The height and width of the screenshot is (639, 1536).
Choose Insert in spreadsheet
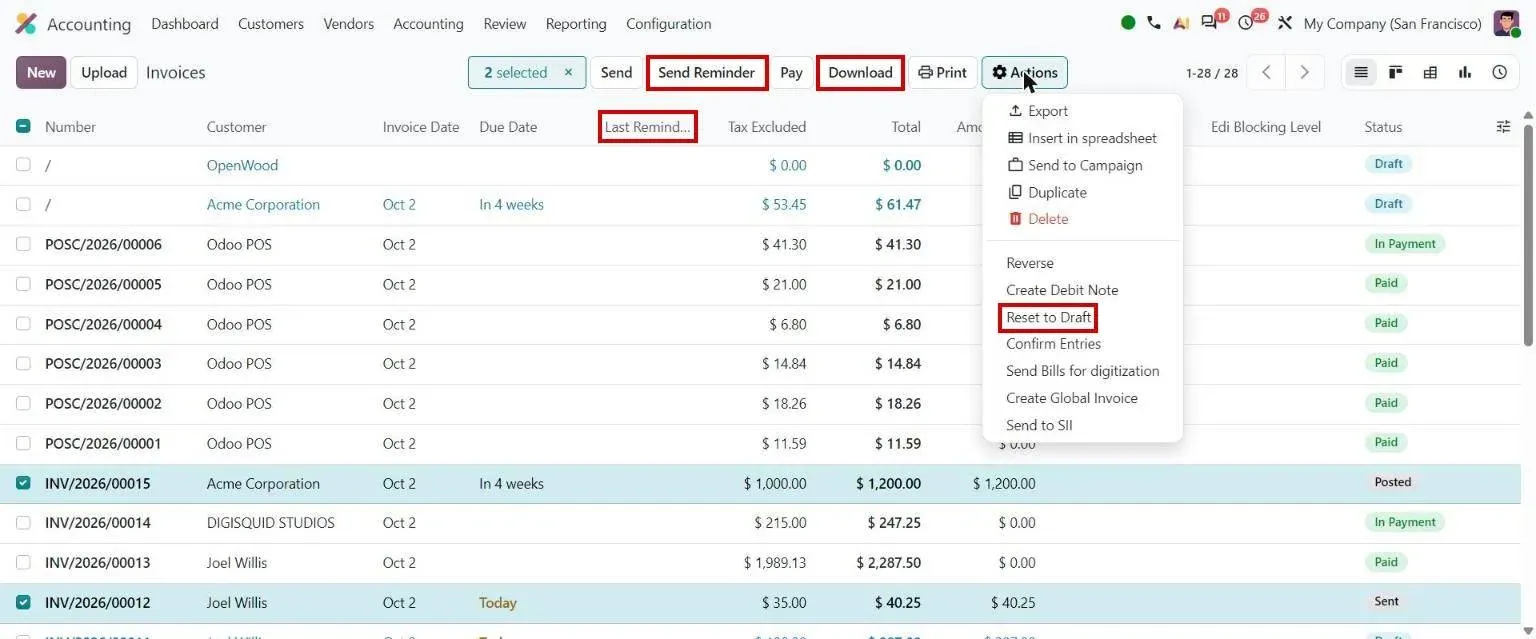[1082, 138]
